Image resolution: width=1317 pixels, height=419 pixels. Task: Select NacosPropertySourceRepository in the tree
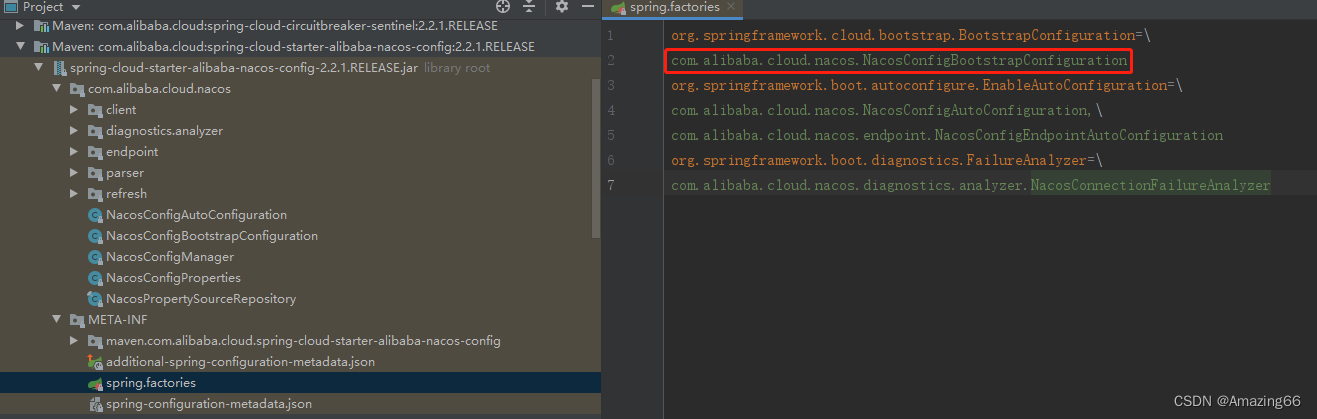[201, 299]
